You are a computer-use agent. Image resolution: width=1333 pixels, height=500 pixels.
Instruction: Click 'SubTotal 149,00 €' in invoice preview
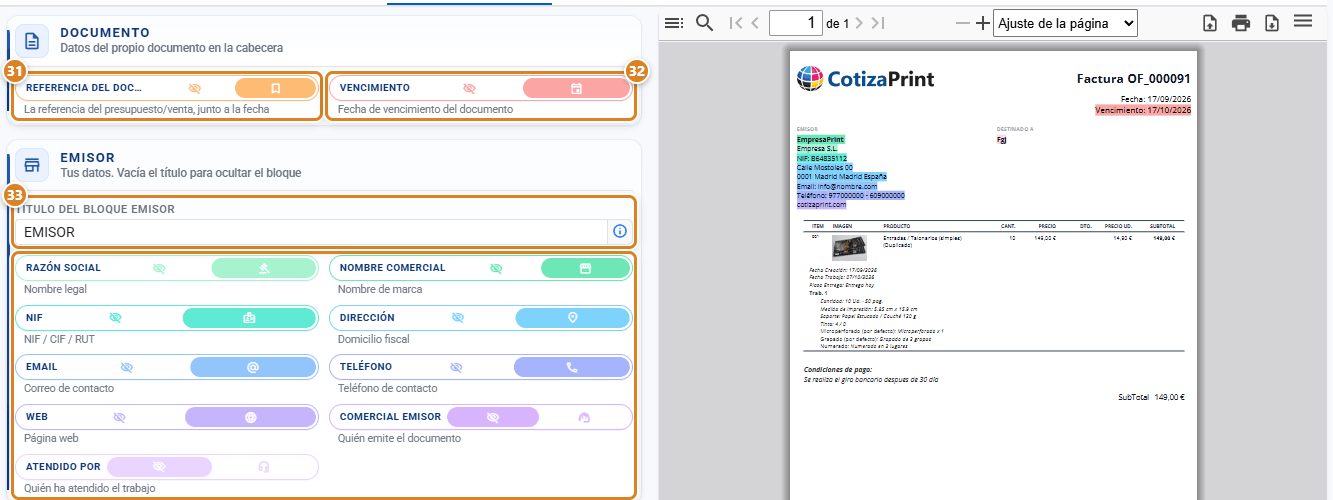coord(1151,397)
